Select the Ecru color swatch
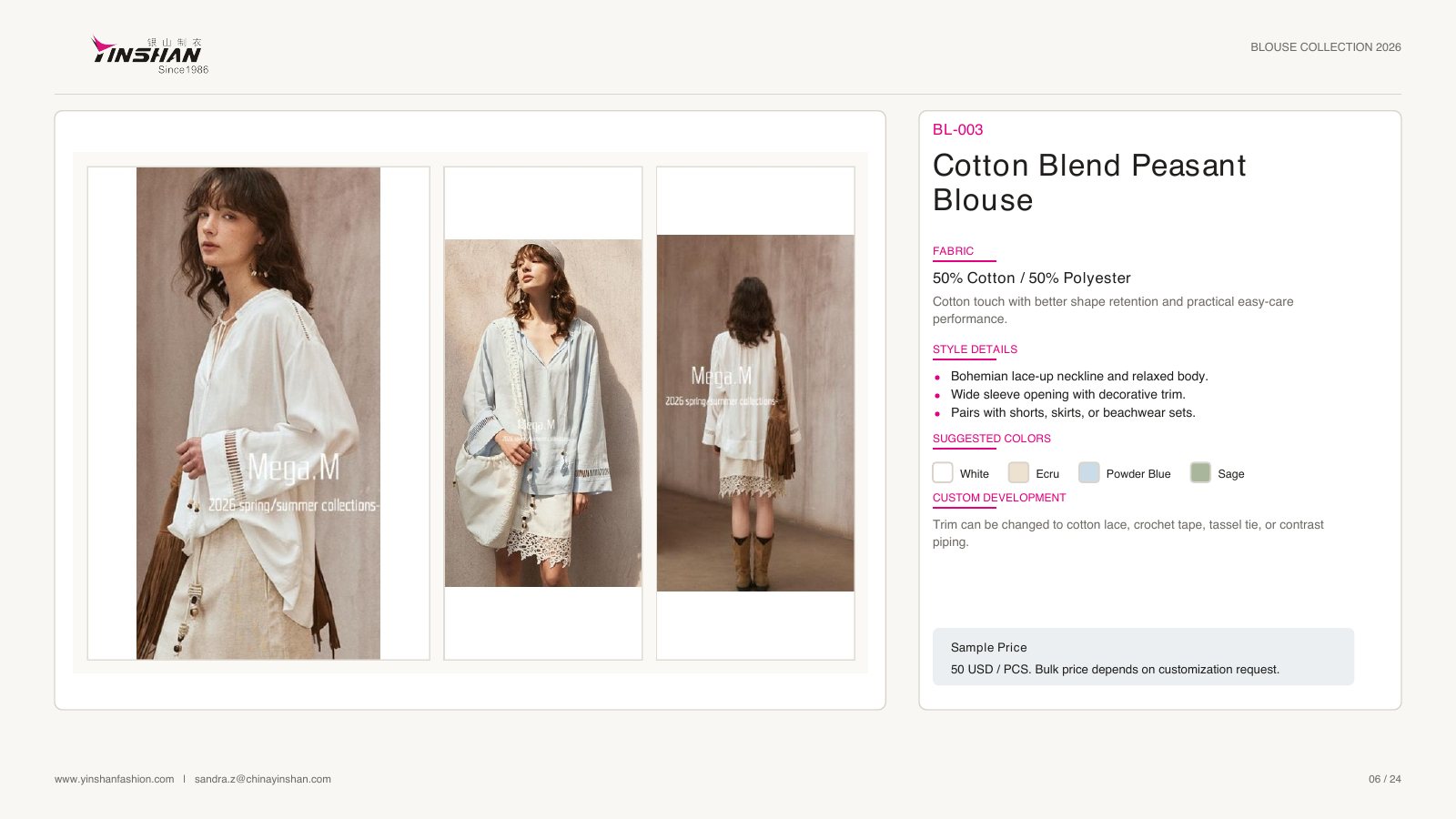 coord(1018,472)
